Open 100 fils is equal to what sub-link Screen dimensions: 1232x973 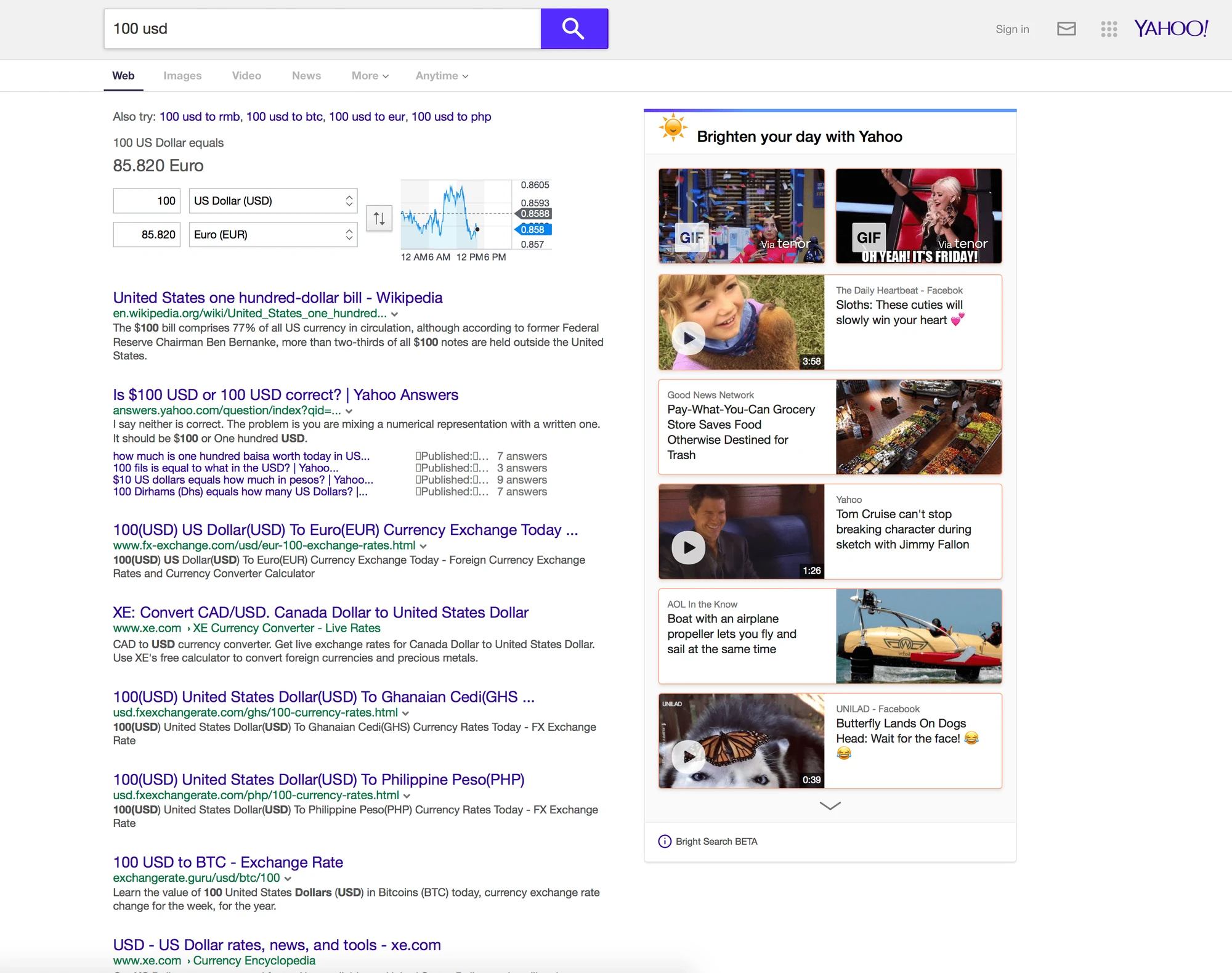225,468
